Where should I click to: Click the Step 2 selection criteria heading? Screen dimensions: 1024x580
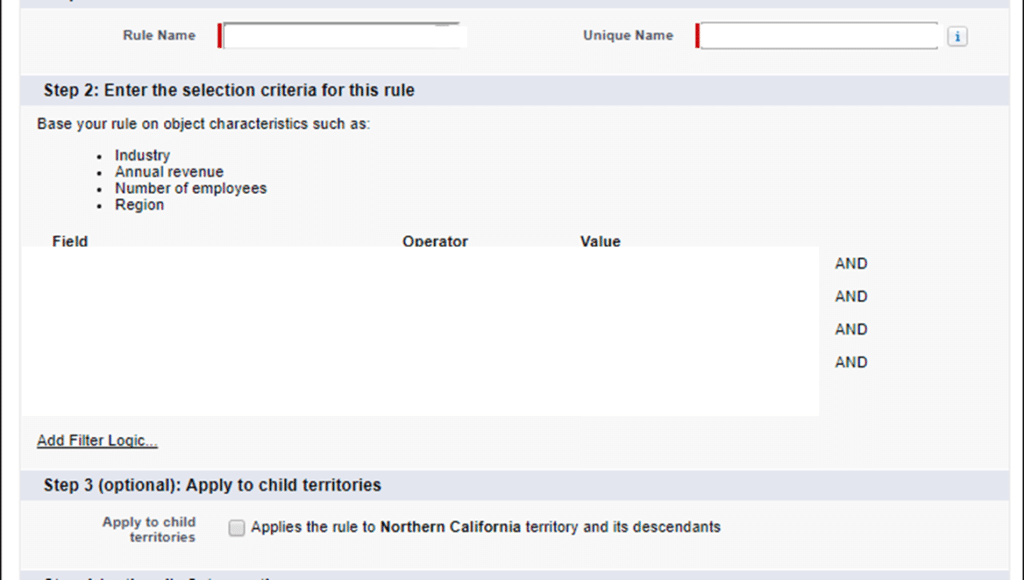(x=229, y=91)
